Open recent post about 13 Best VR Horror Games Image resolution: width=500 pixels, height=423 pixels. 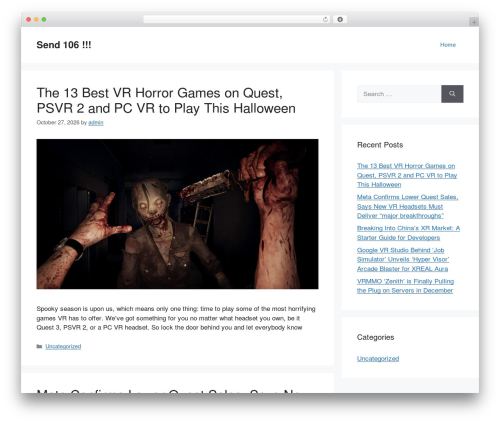[407, 175]
